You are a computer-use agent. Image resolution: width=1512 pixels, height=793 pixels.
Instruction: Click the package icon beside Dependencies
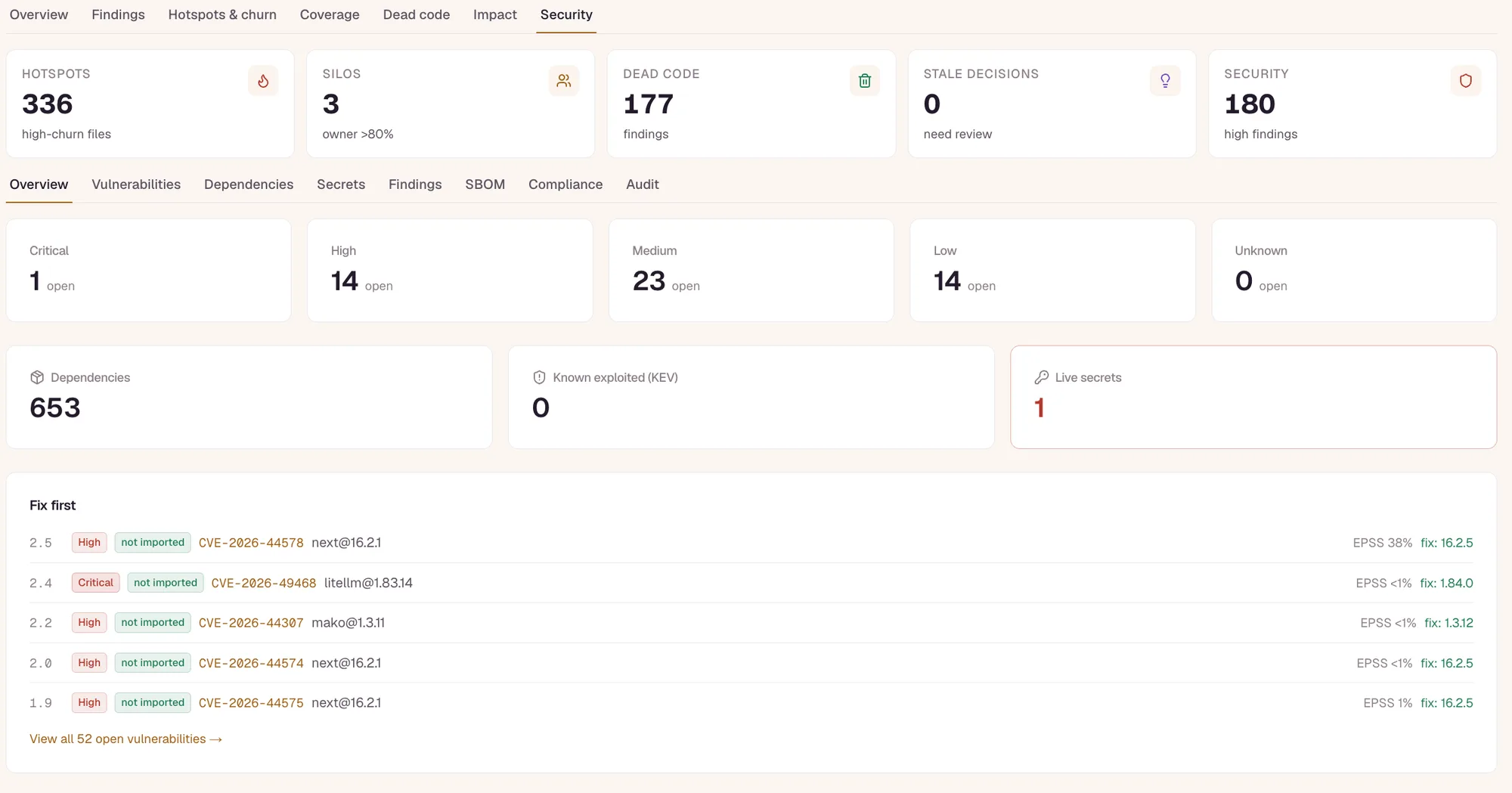[37, 377]
